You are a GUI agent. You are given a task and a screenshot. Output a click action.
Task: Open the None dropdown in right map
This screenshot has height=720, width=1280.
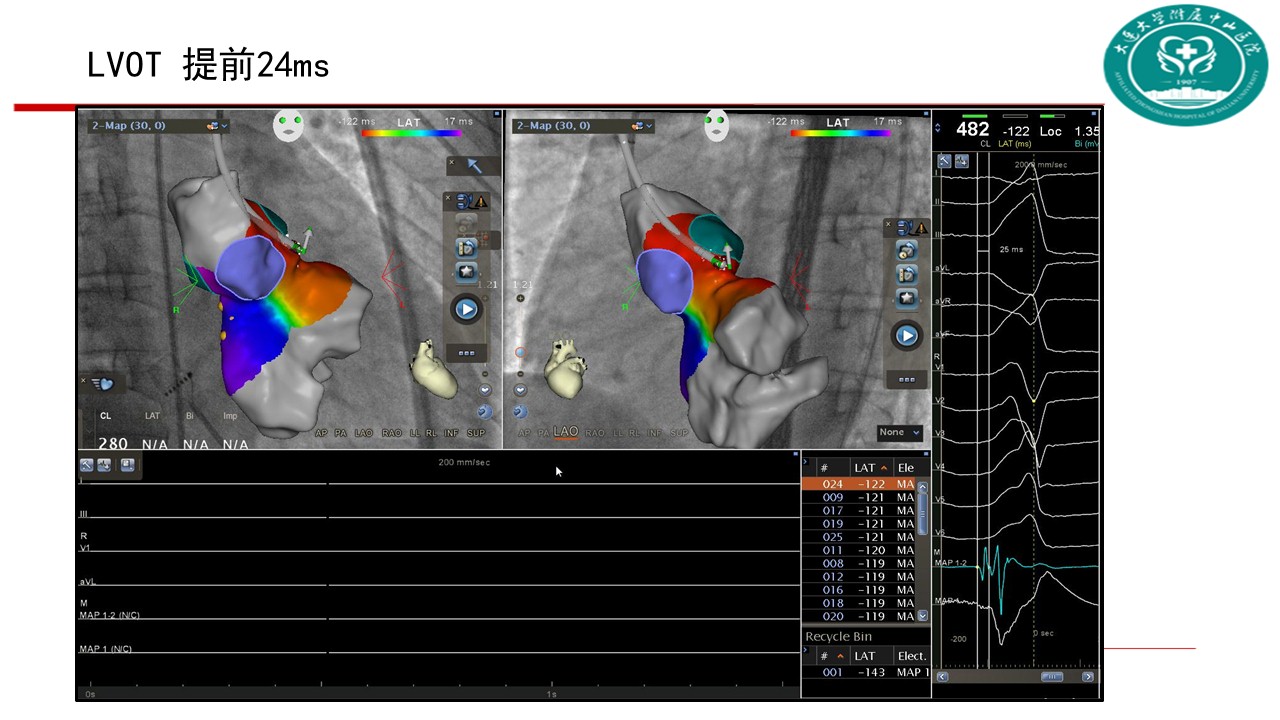pos(900,432)
